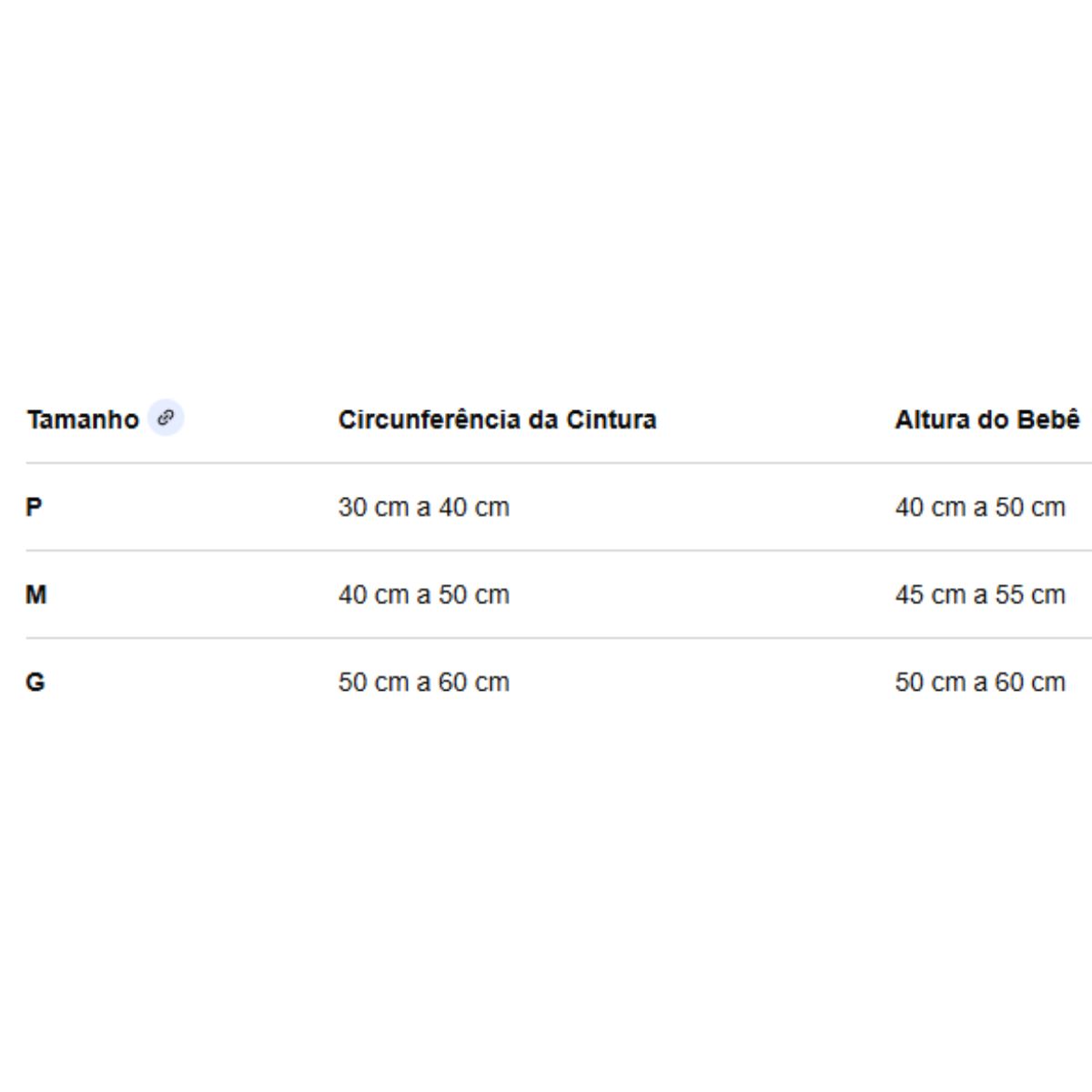The width and height of the screenshot is (1092, 1092).
Task: Click the size P row label
Action: tap(34, 507)
